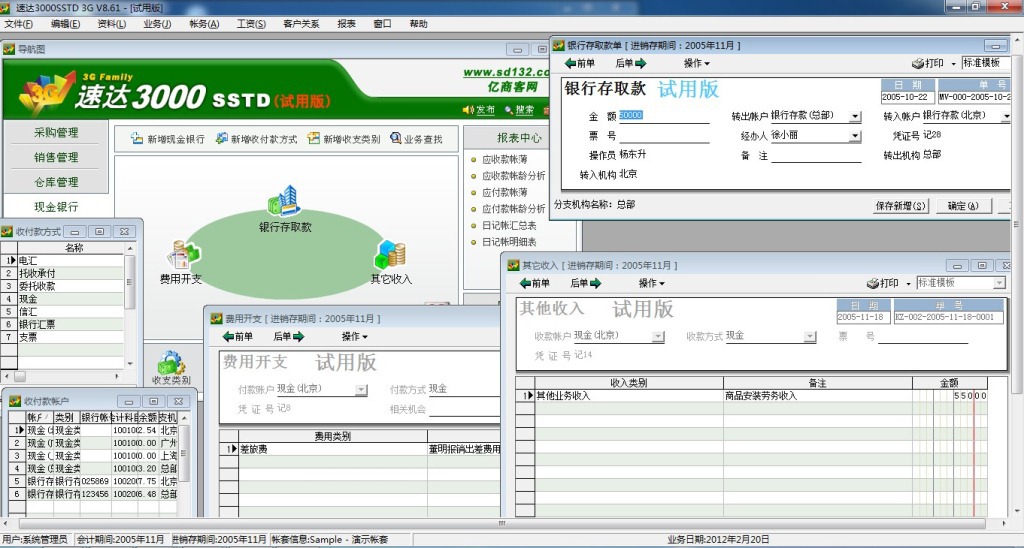
Task: Click 名称 column header in 收付款方式
Action: pyautogui.click(x=74, y=248)
